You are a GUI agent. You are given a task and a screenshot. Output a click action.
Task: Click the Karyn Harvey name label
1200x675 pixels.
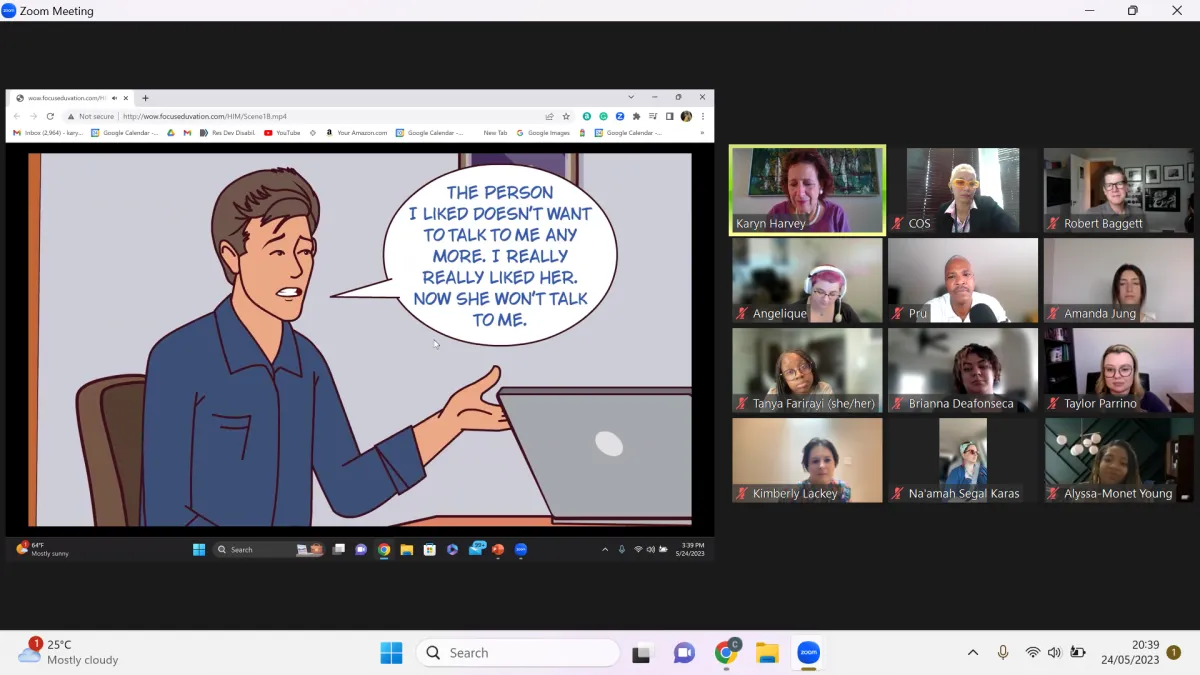click(770, 224)
